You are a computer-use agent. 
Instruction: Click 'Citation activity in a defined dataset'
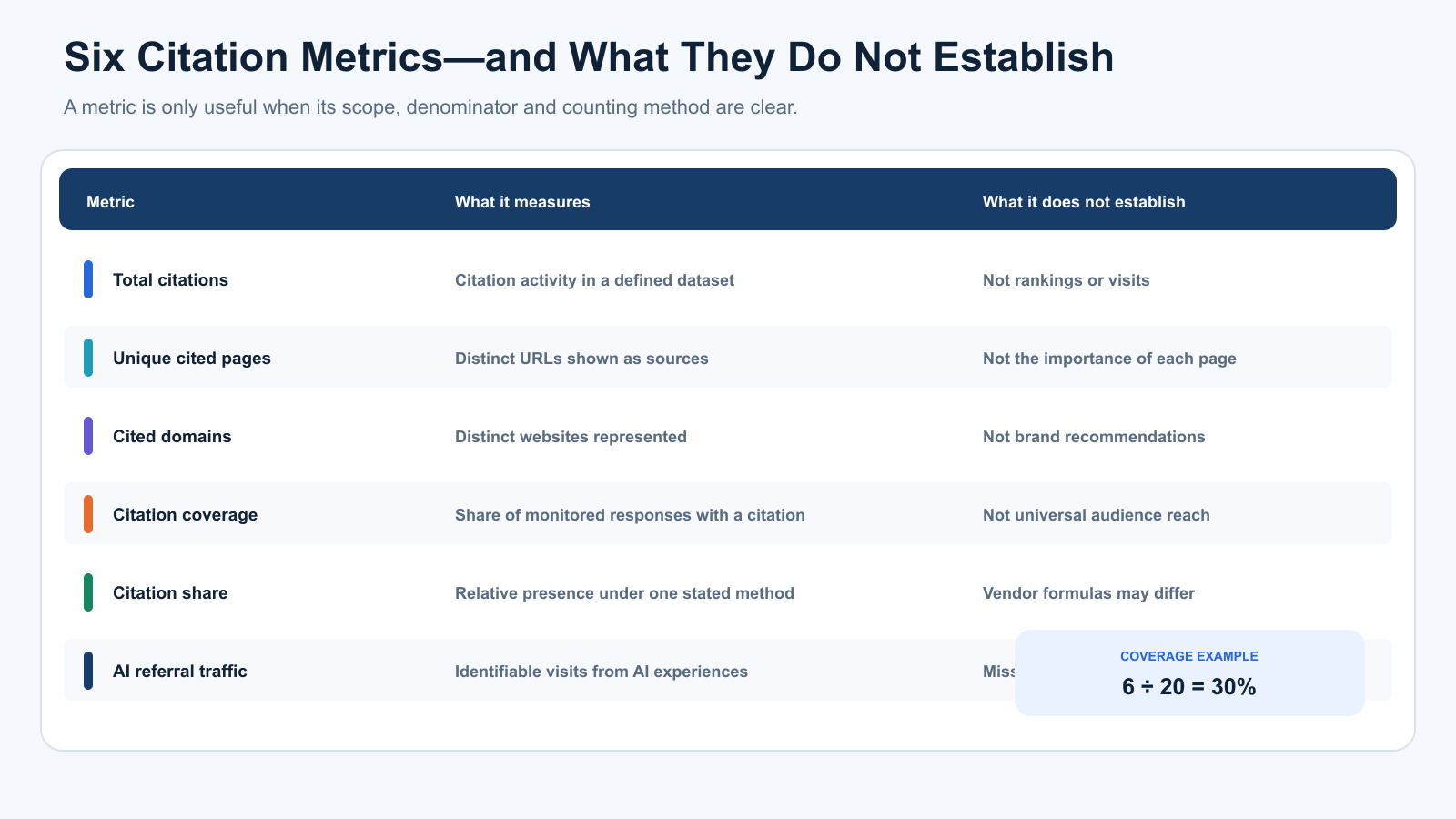[594, 280]
